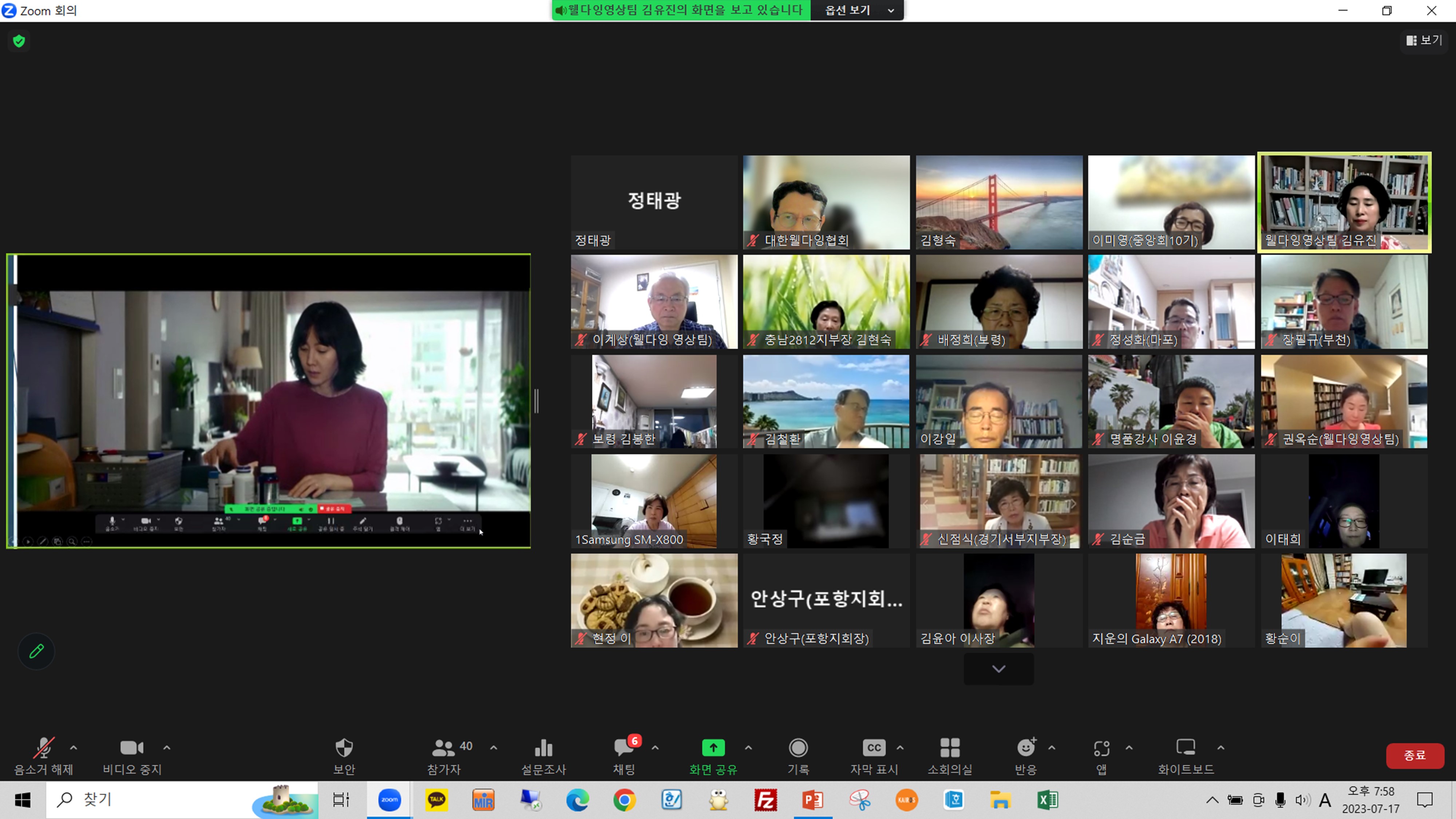The height and width of the screenshot is (819, 1456).
Task: Click the green annotation pencil icon
Action: point(36,651)
